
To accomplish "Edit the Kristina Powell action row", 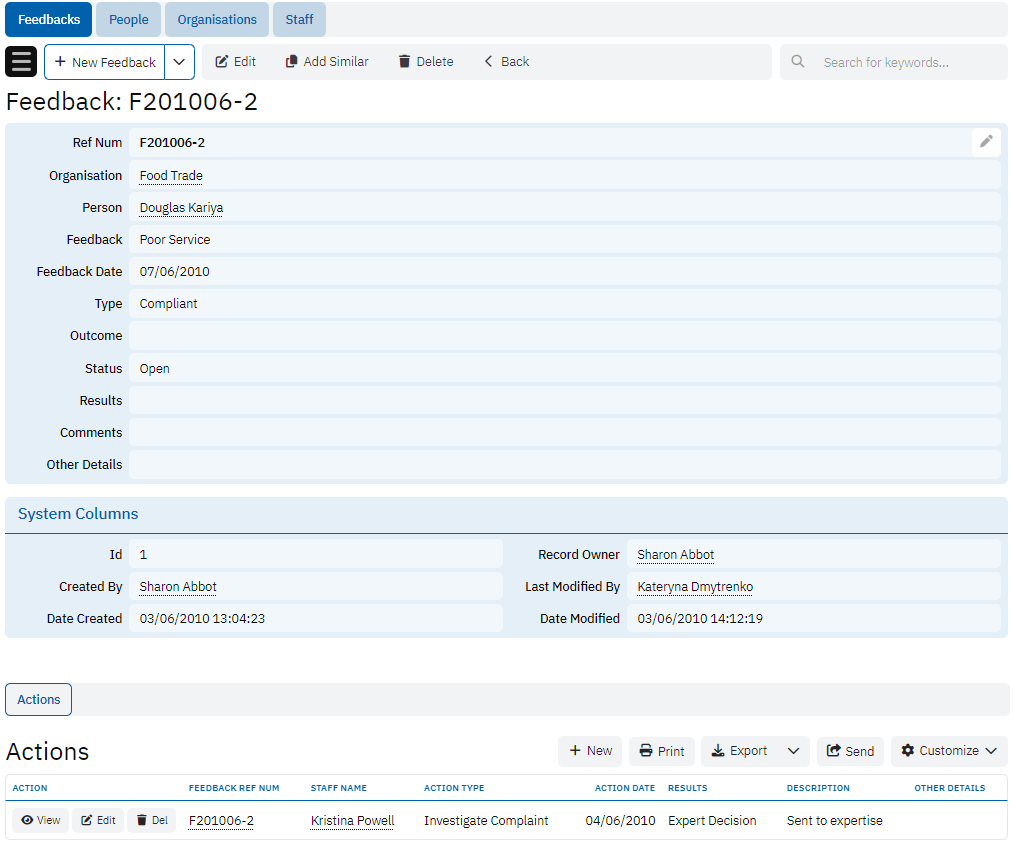I will pyautogui.click(x=98, y=820).
